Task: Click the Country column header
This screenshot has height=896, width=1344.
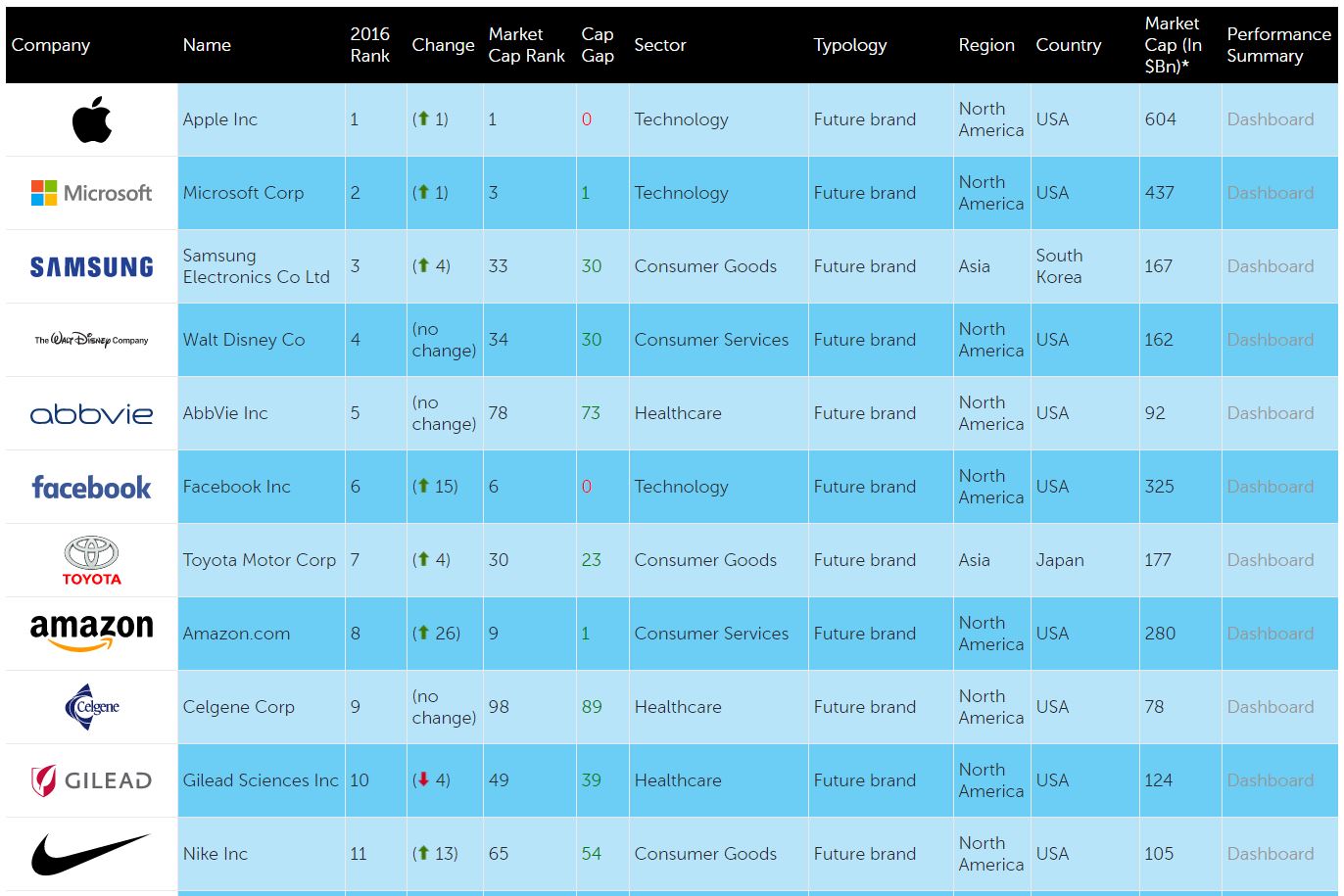Action: (1068, 45)
